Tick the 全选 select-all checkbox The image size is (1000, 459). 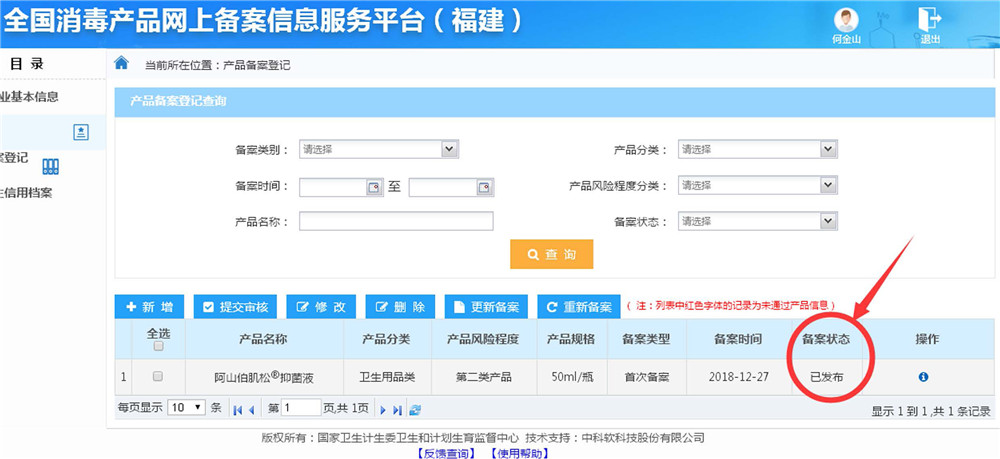[x=158, y=346]
